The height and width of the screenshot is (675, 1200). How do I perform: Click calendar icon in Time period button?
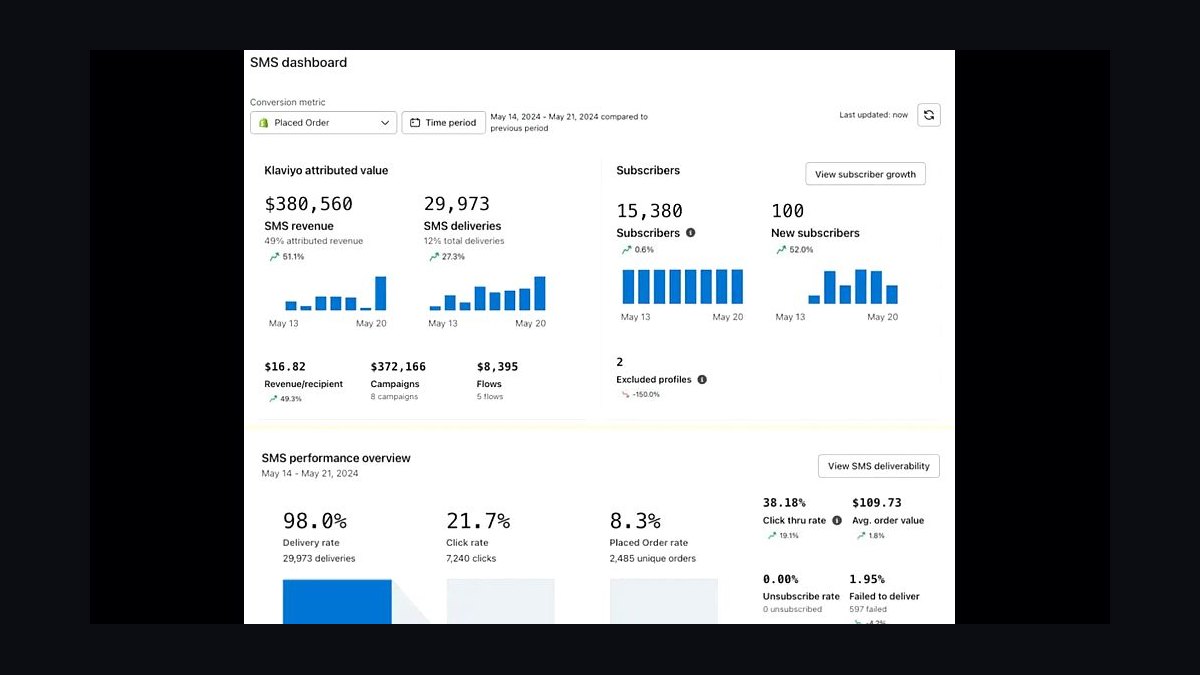pos(415,123)
